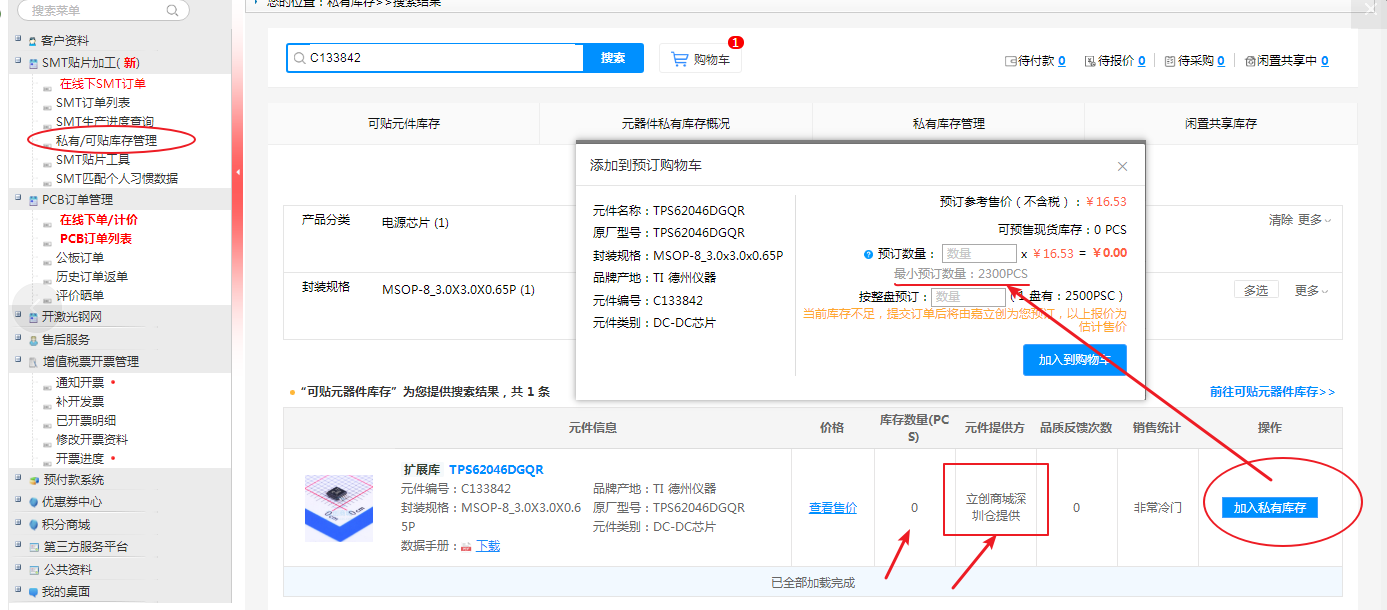Click the blue help icon beside 预订数量

click(868, 254)
